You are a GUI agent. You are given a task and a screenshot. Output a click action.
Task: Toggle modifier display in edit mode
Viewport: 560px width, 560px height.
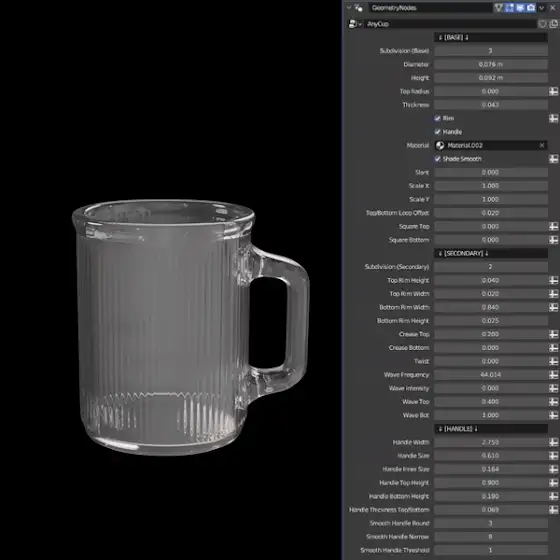coord(509,8)
